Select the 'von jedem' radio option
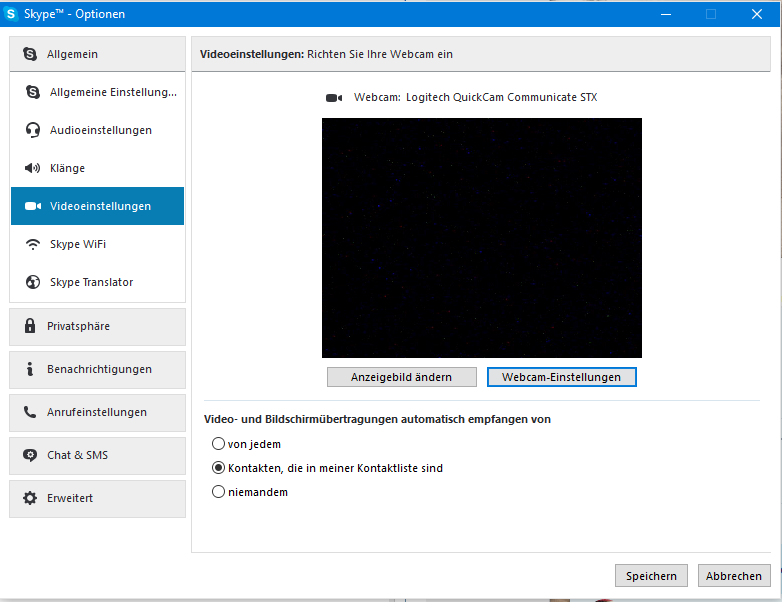782x602 pixels. 218,443
